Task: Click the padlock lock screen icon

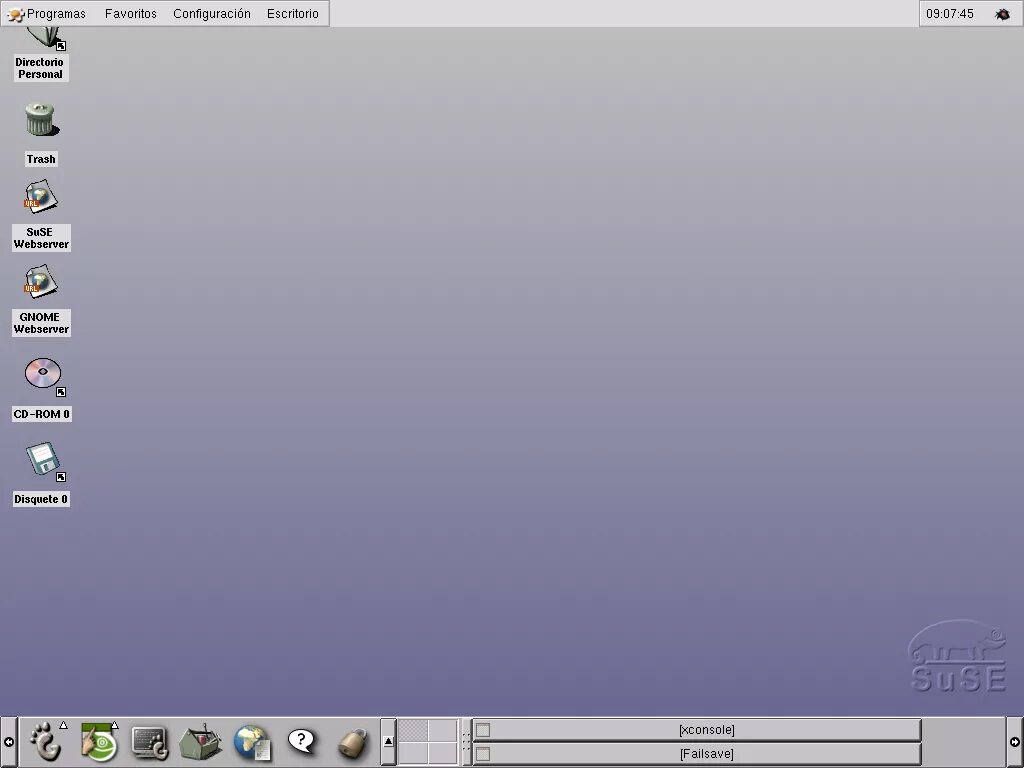Action: 353,743
